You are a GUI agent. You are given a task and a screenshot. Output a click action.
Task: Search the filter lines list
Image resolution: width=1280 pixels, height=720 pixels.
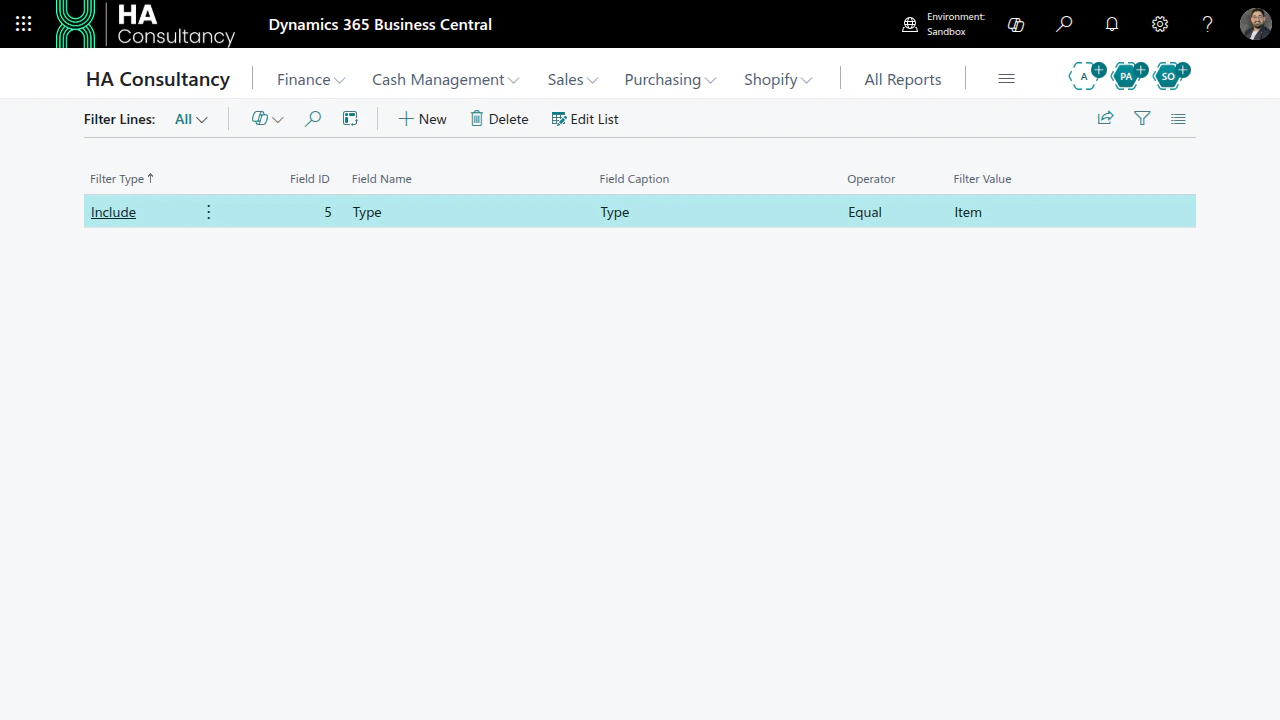click(x=313, y=119)
